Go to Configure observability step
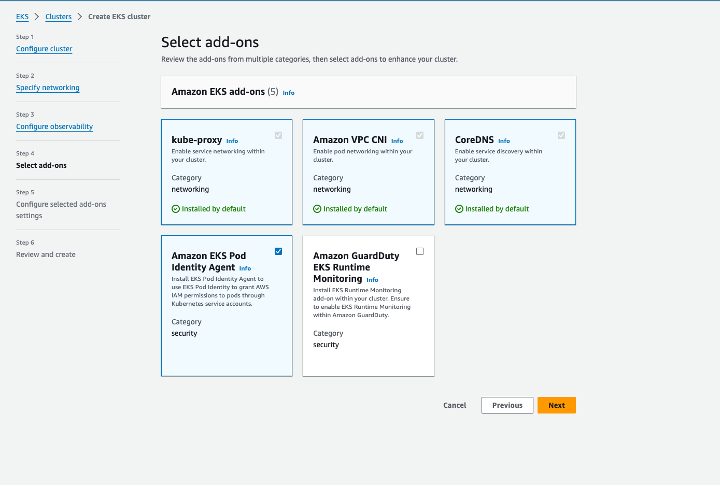 point(55,127)
